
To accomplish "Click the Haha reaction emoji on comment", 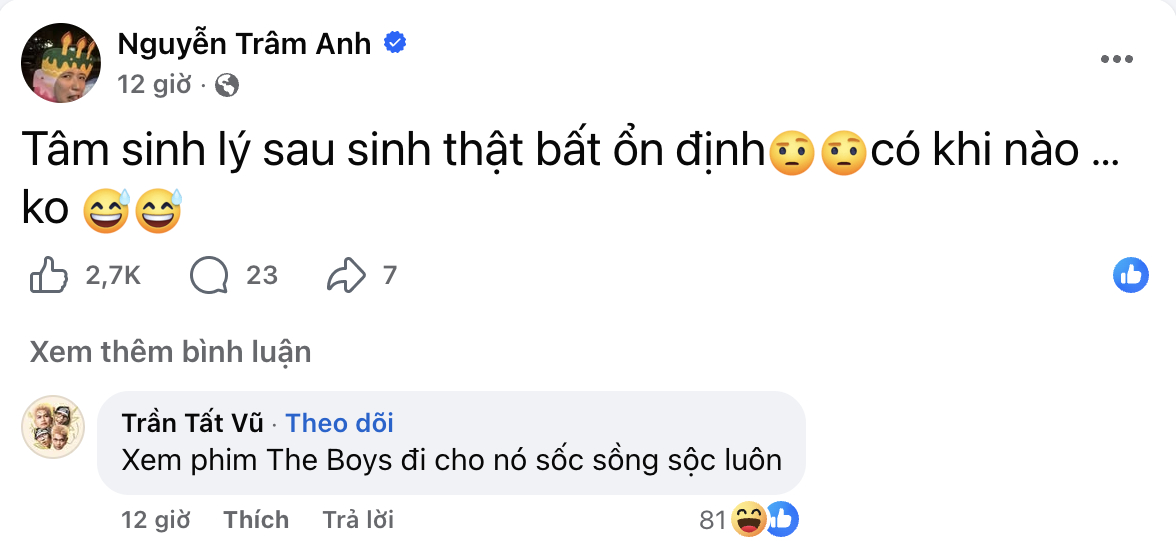I will 748,519.
